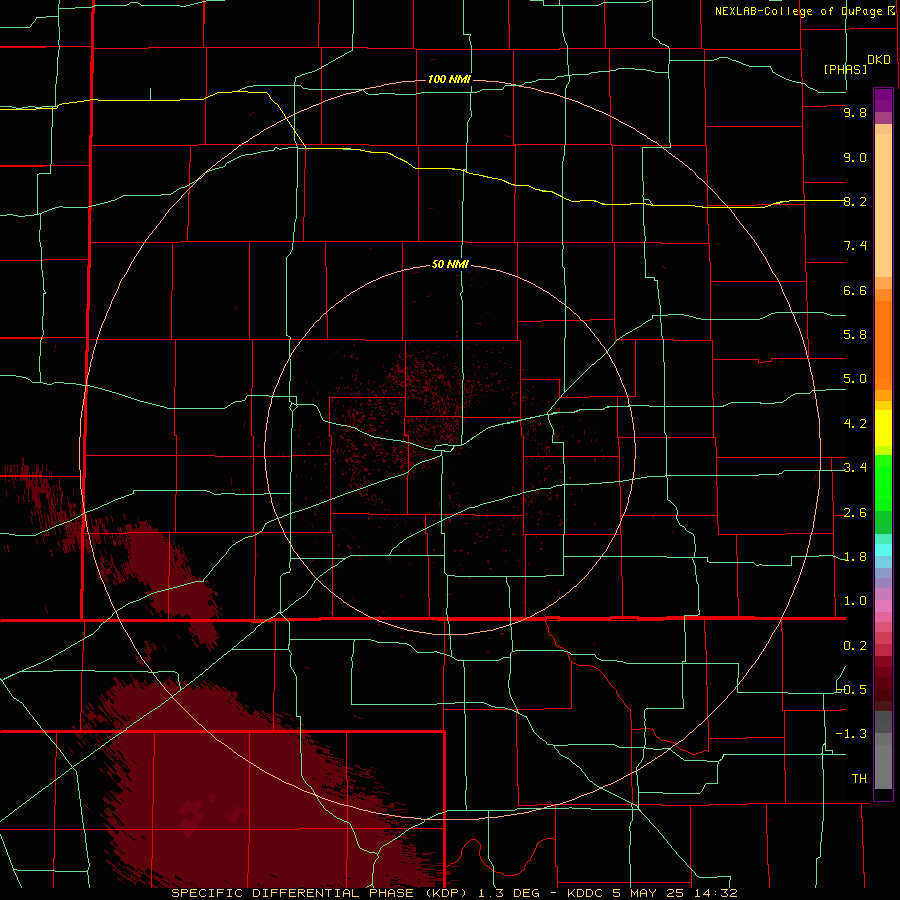Click the TH threshold label on the scale
This screenshot has width=900, height=900.
[x=859, y=779]
